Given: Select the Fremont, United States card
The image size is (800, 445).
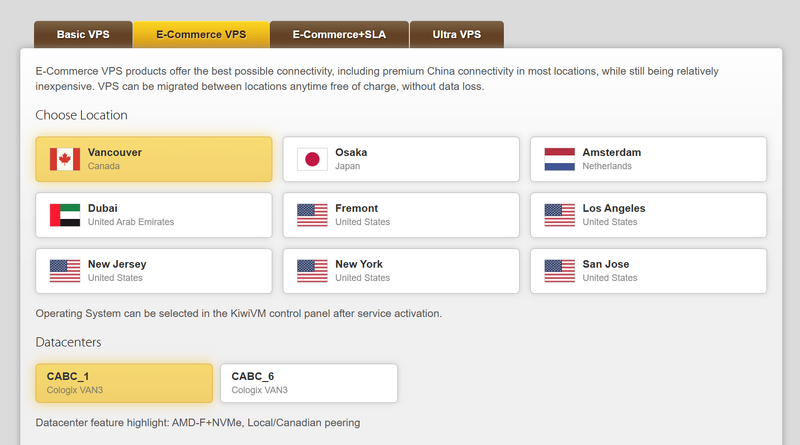Looking at the screenshot, I should click(401, 215).
